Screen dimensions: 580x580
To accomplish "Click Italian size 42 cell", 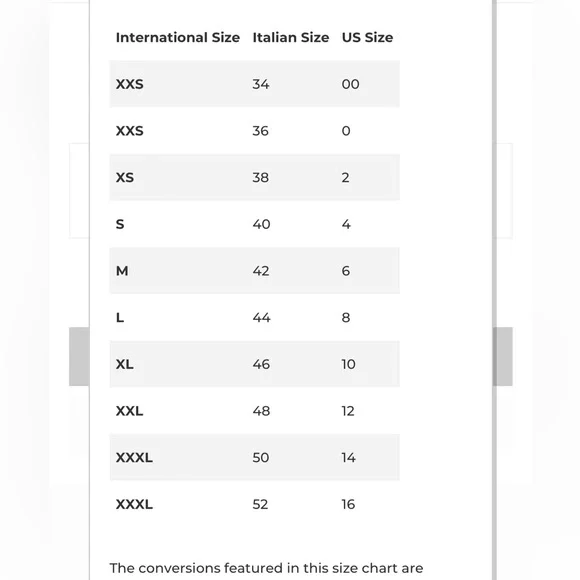I will [x=261, y=271].
